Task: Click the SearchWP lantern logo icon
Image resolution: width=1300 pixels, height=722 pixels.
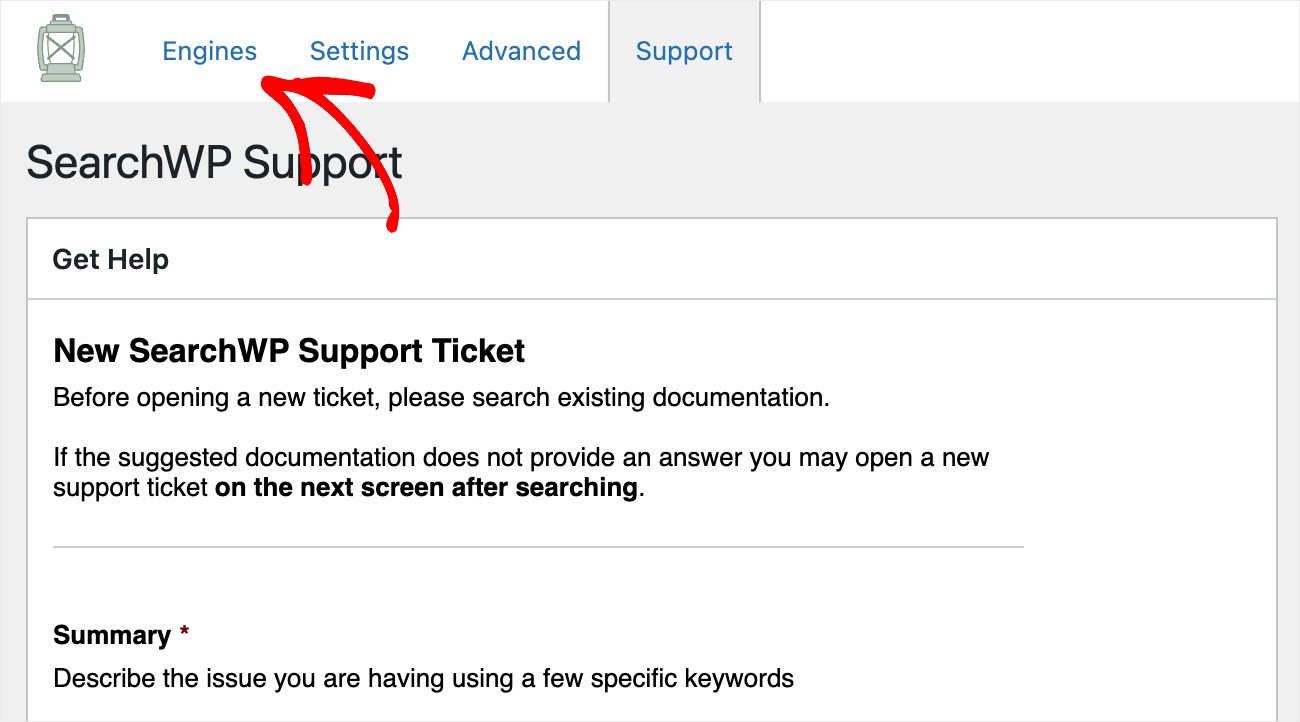Action: pos(62,48)
